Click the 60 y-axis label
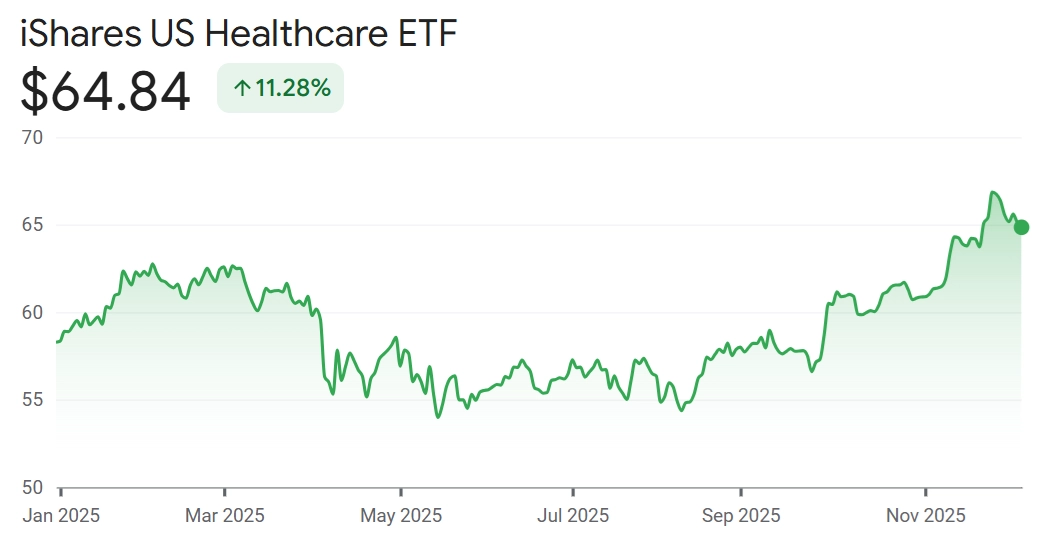This screenshot has width=1044, height=537. [33, 313]
